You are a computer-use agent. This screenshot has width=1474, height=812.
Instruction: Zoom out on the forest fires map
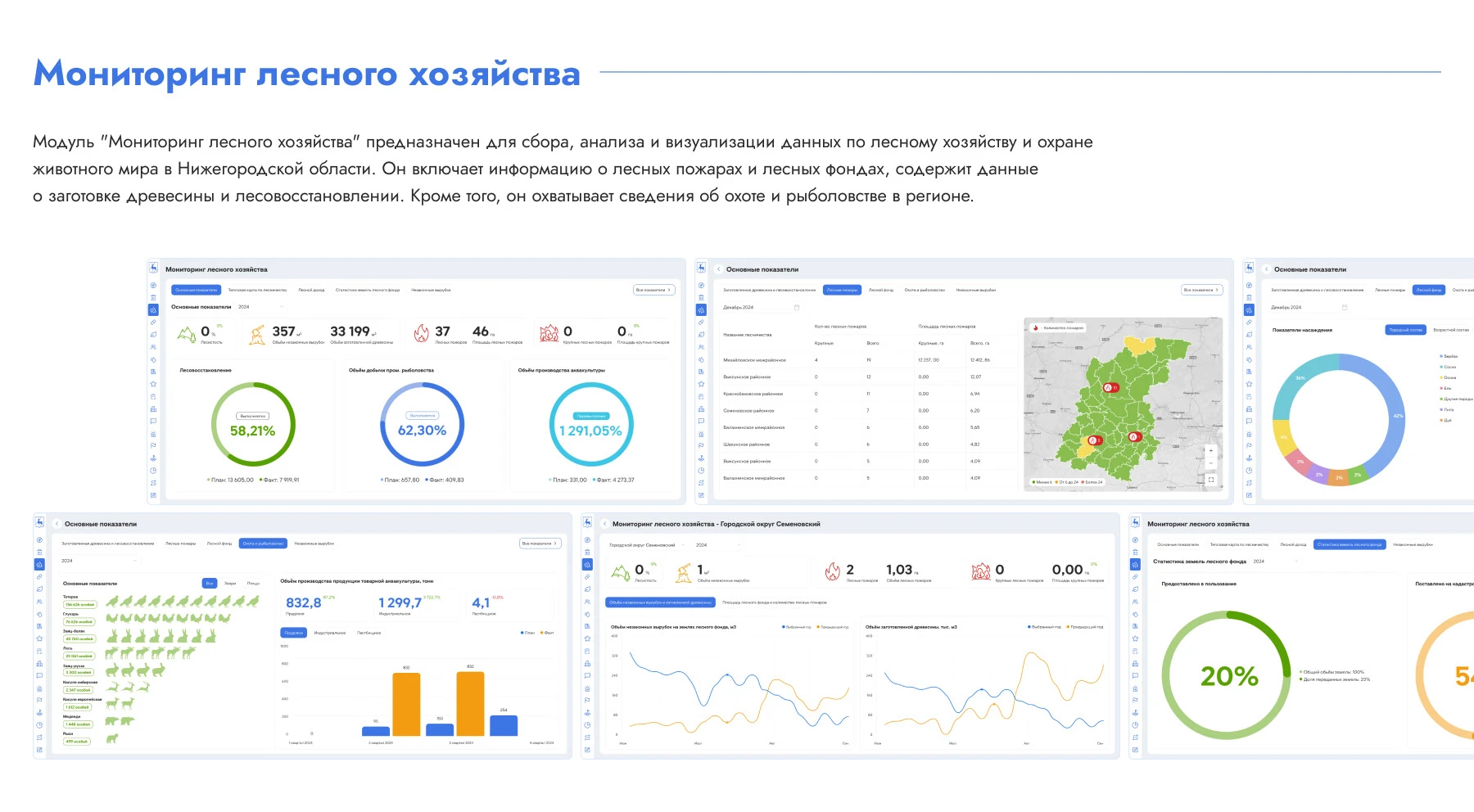pos(1210,463)
